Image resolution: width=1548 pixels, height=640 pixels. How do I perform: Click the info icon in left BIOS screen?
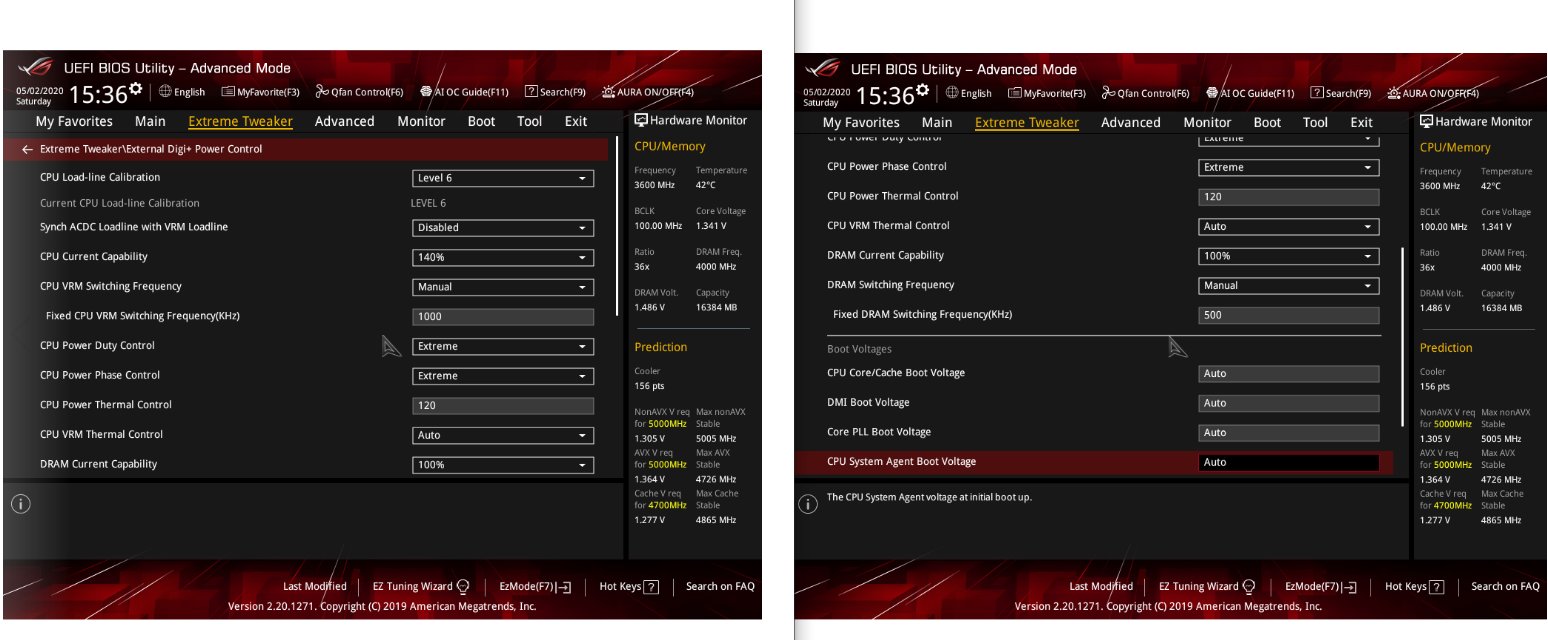tap(21, 504)
